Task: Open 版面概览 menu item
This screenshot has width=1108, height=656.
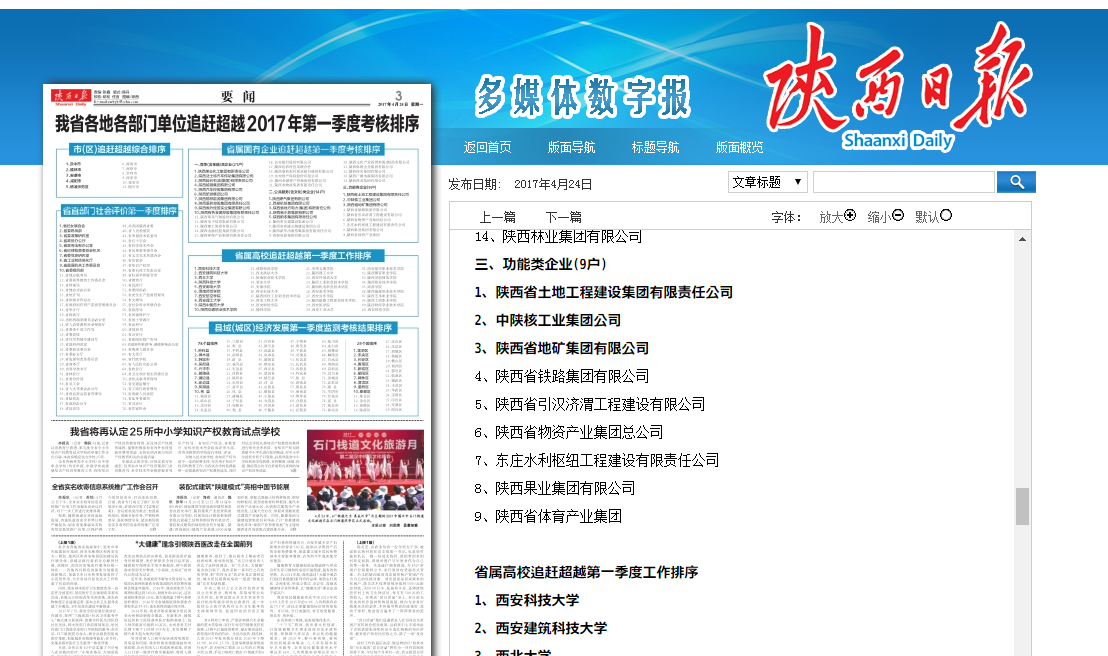Action: [739, 147]
